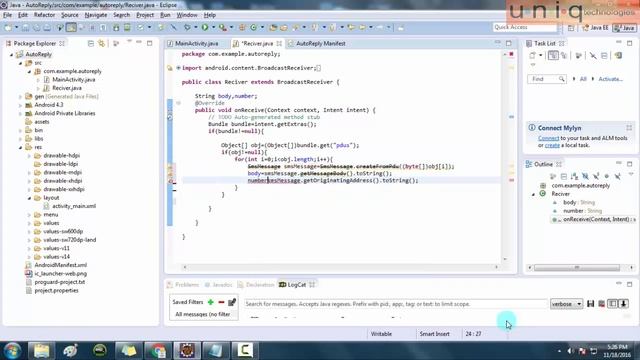Switch to Java perspective

click(x=624, y=28)
